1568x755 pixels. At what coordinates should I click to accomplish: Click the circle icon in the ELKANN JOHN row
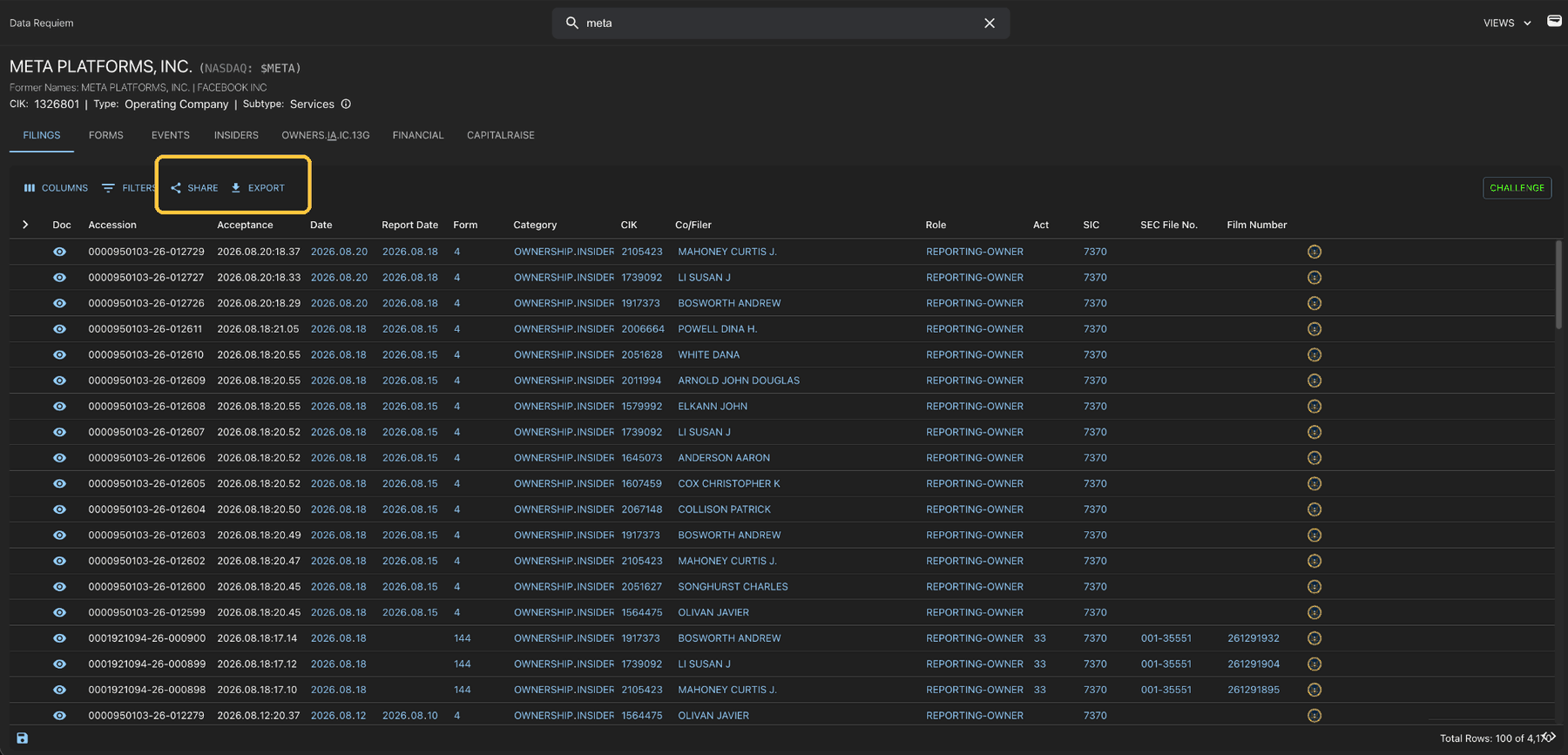point(1315,407)
